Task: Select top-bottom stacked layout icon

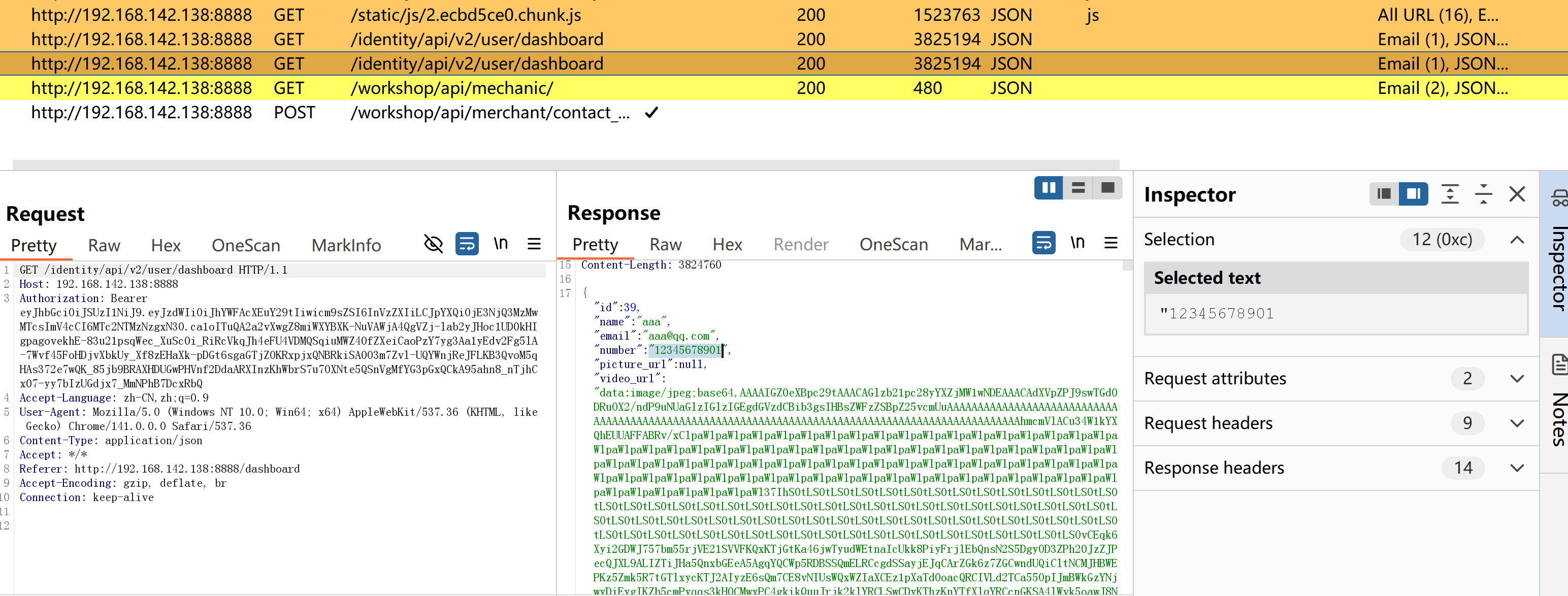Action: point(1078,187)
